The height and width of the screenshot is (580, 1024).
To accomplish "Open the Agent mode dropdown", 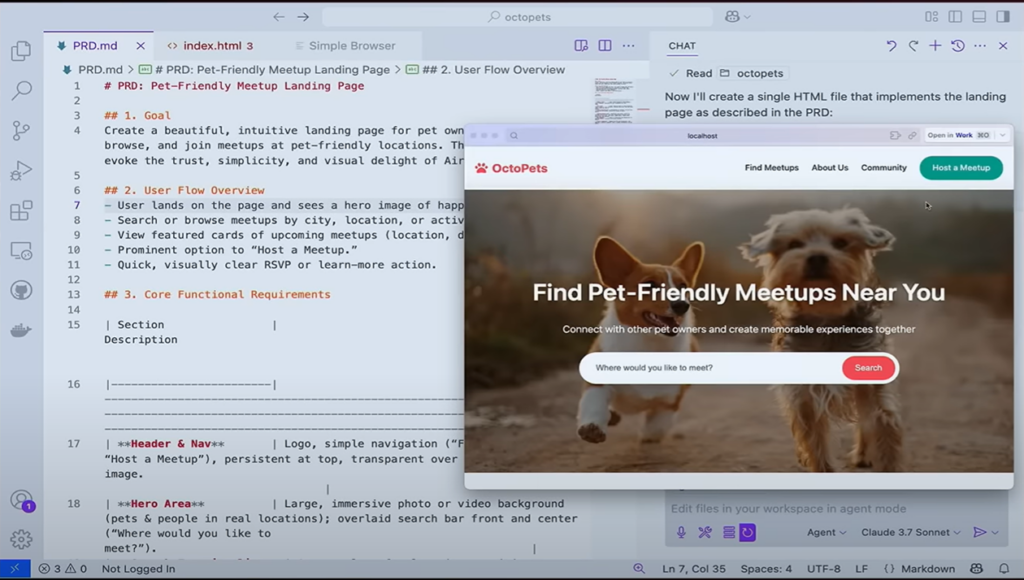I will [x=826, y=533].
